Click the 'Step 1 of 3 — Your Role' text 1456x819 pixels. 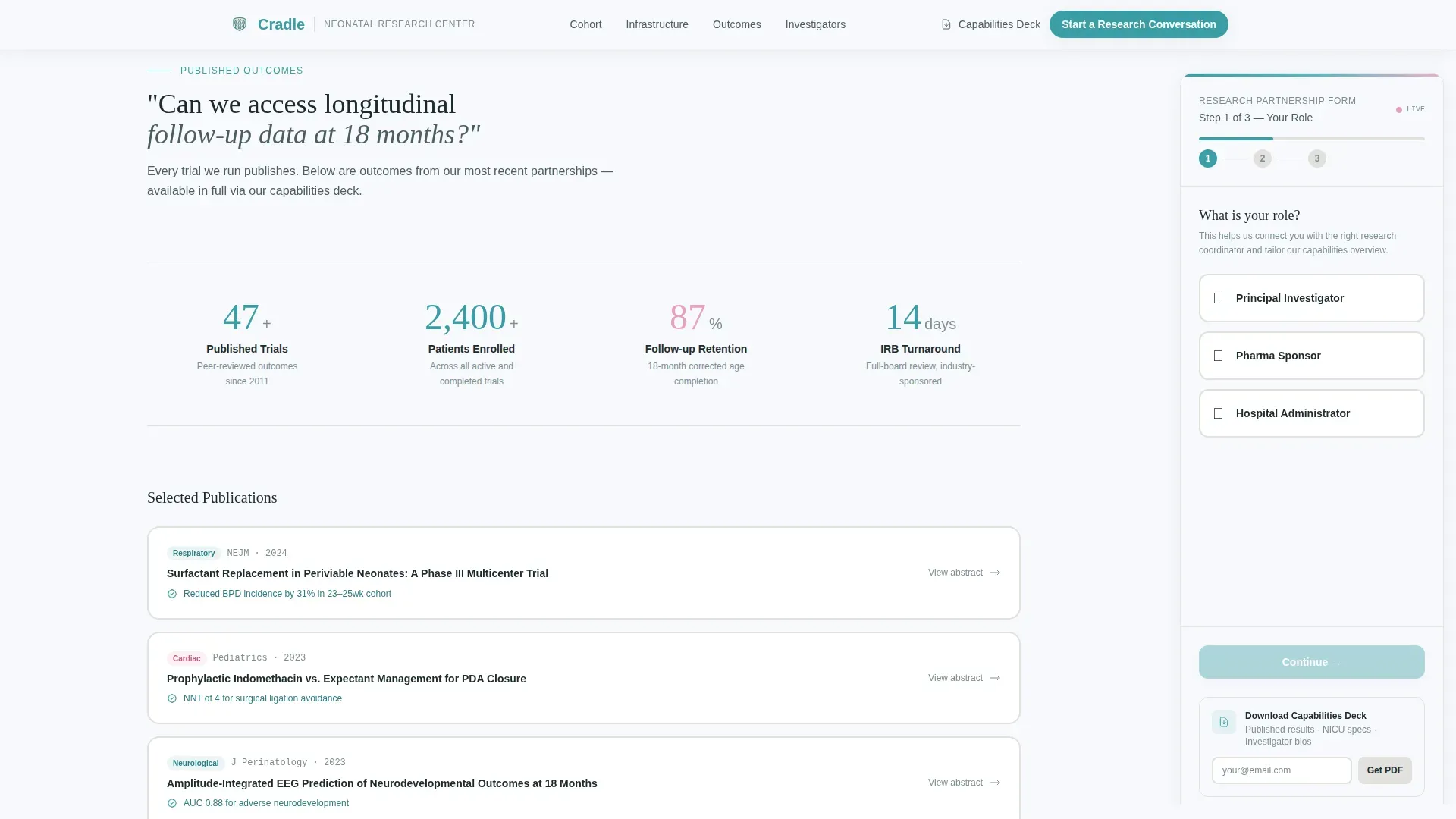1256,118
